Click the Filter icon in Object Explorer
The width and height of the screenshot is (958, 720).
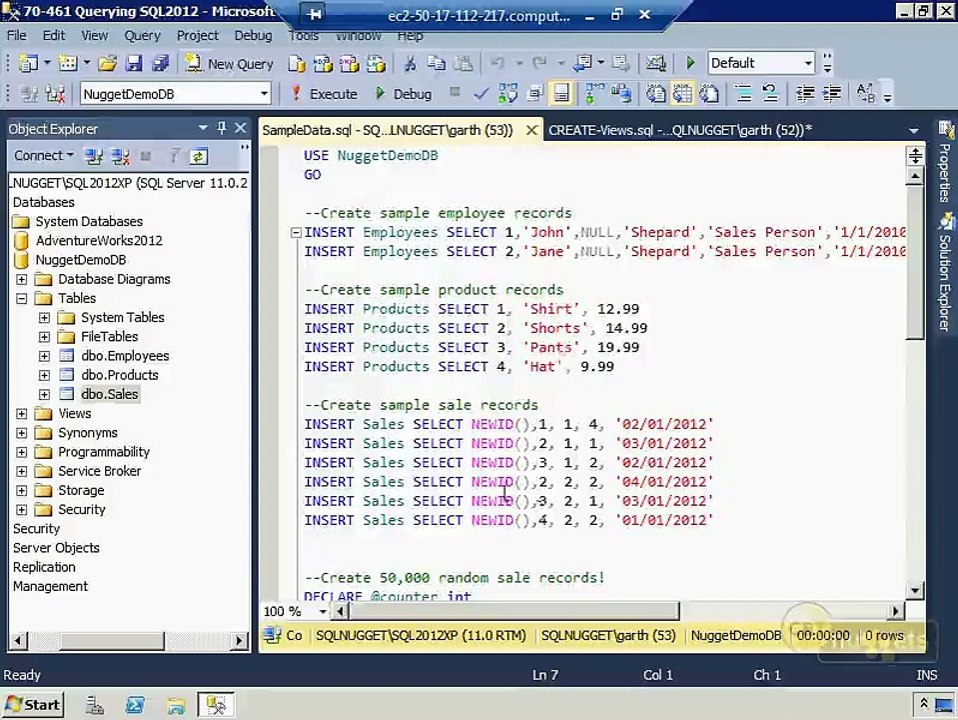[x=174, y=157]
